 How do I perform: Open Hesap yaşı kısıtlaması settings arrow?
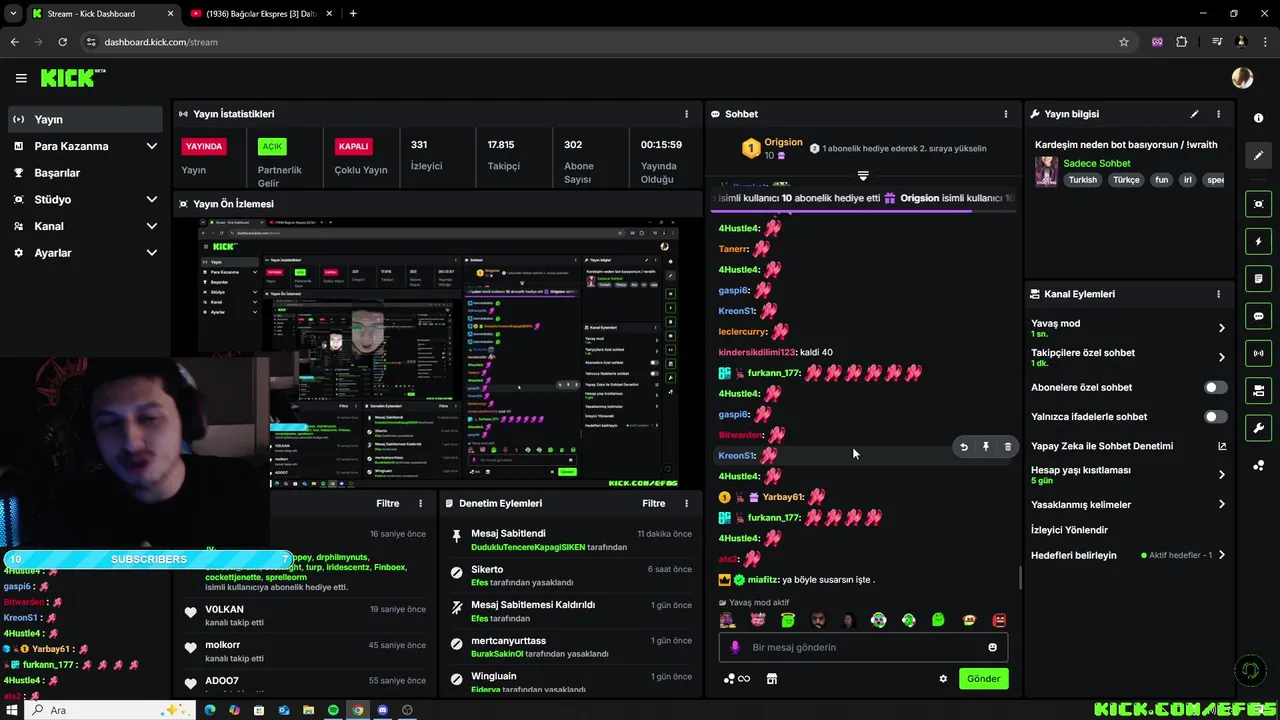coord(1221,475)
